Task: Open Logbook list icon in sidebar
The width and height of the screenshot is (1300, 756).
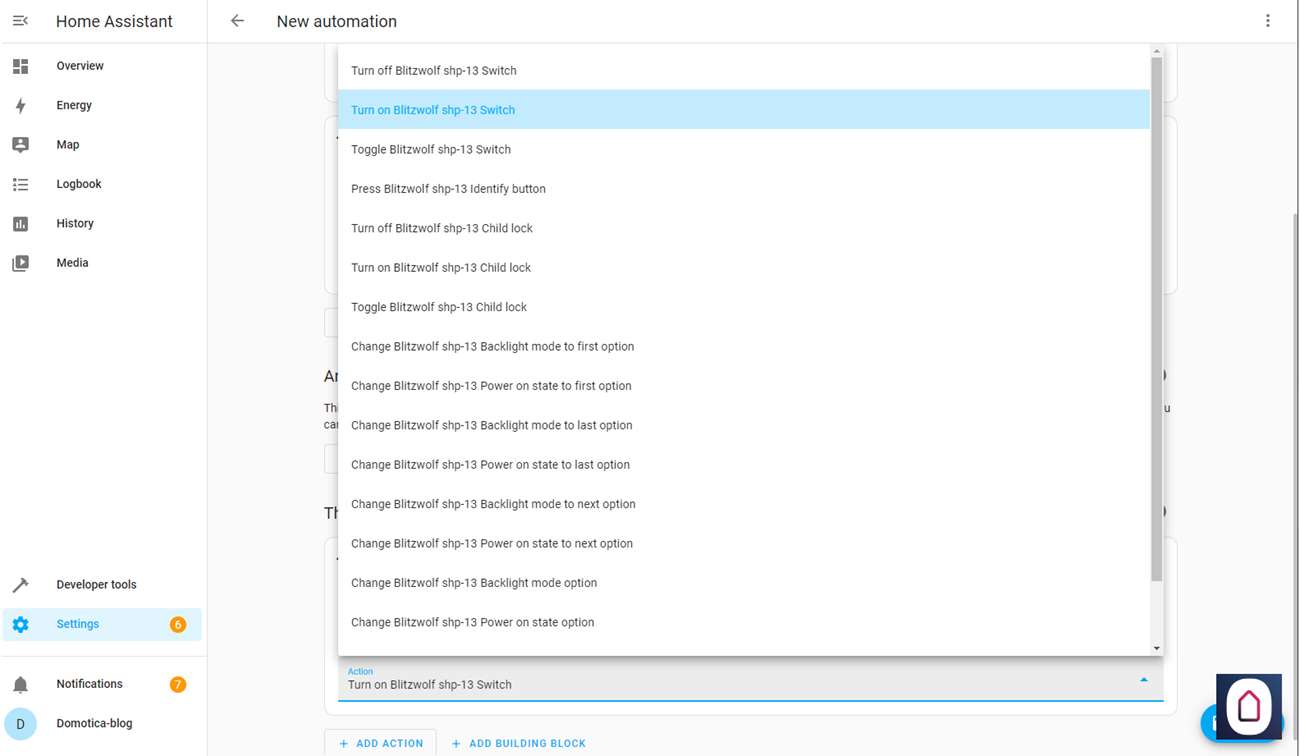Action: pyautogui.click(x=20, y=184)
